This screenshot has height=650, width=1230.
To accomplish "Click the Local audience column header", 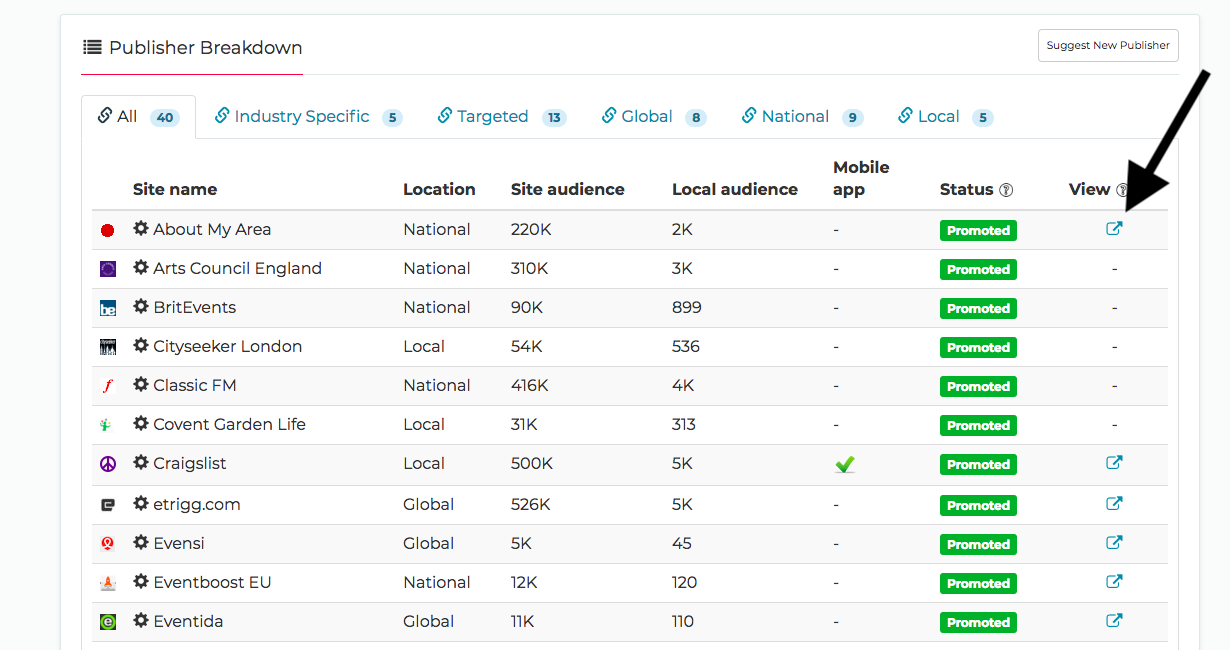I will coord(735,189).
